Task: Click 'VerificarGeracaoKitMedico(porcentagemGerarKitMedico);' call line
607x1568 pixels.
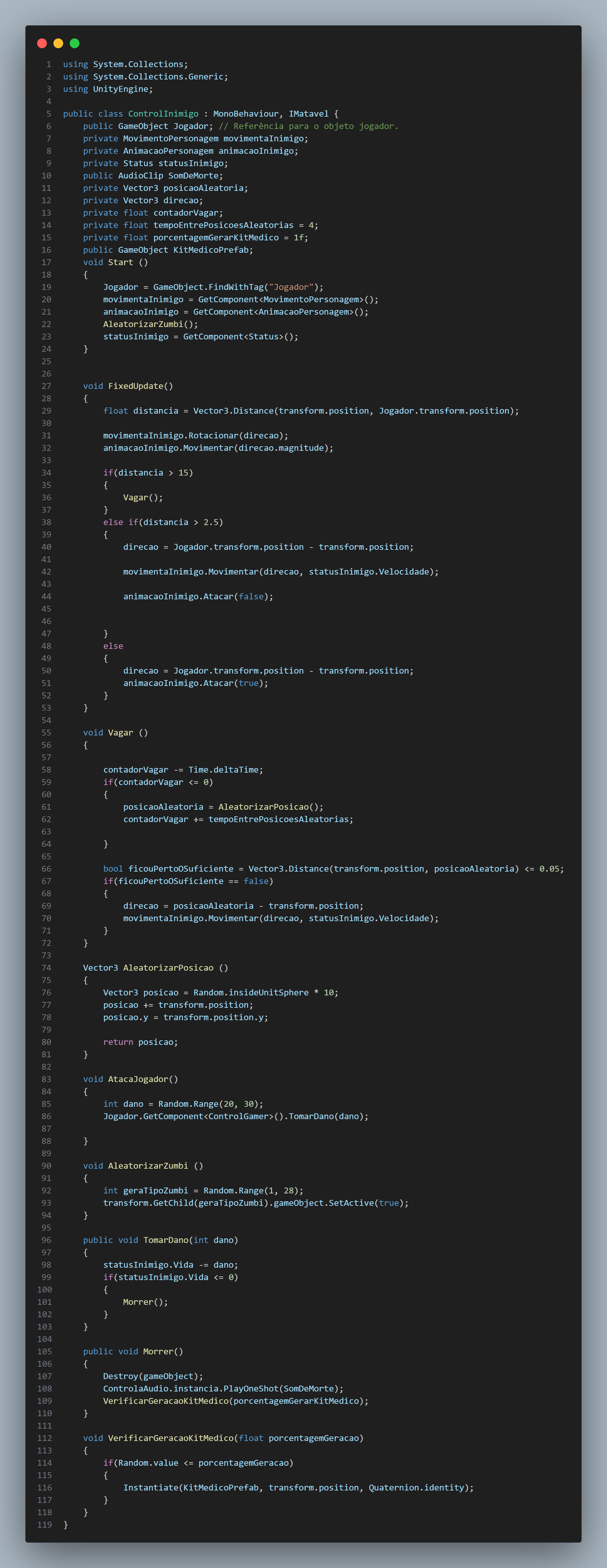Action: (236, 1401)
